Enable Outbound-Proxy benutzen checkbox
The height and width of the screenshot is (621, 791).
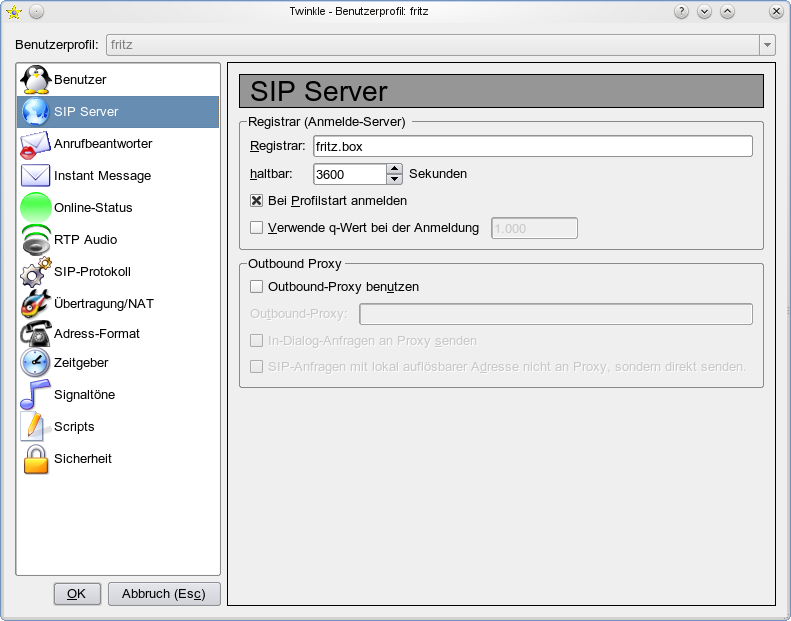[256, 287]
